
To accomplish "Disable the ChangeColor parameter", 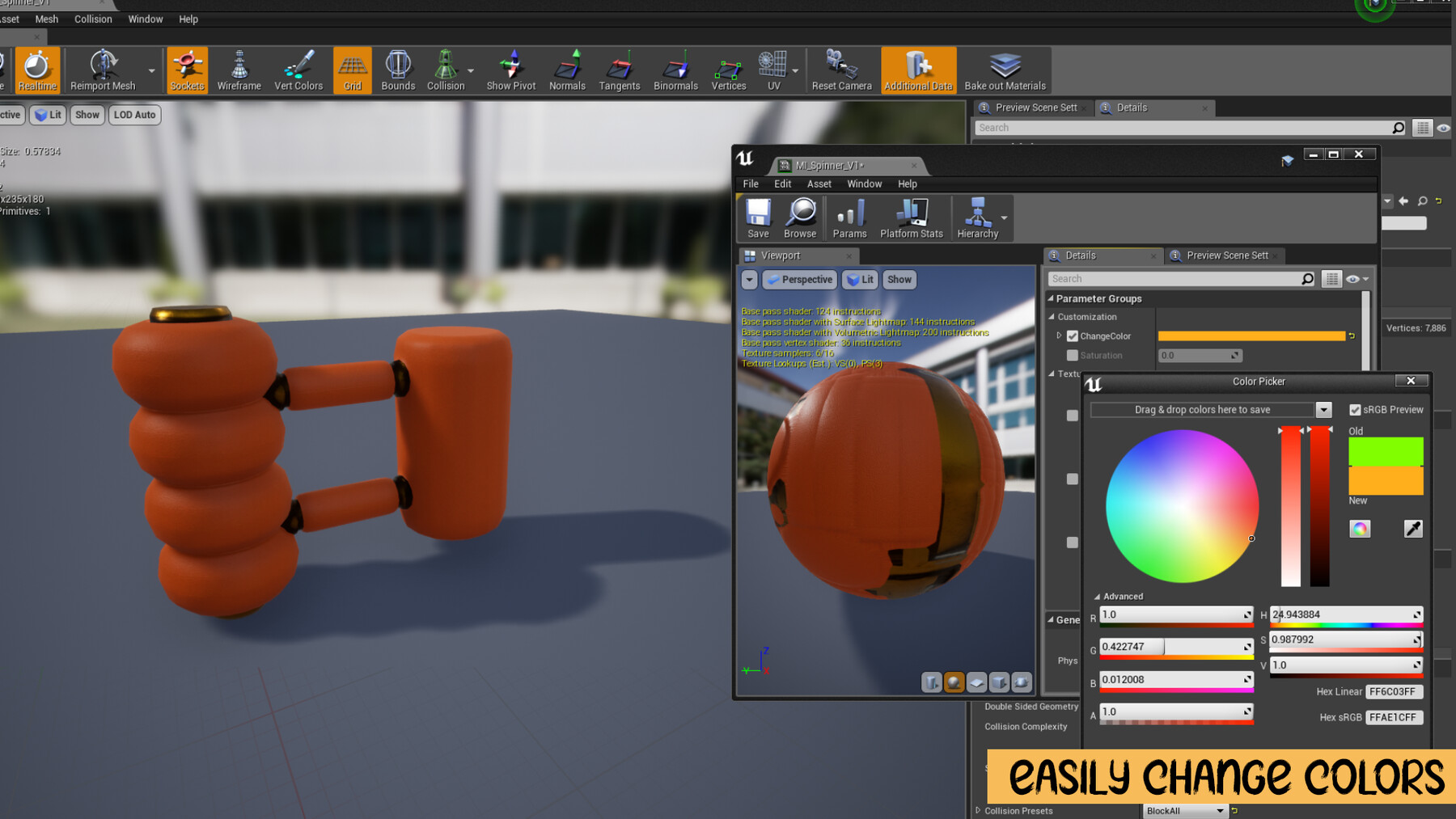I will pos(1071,336).
